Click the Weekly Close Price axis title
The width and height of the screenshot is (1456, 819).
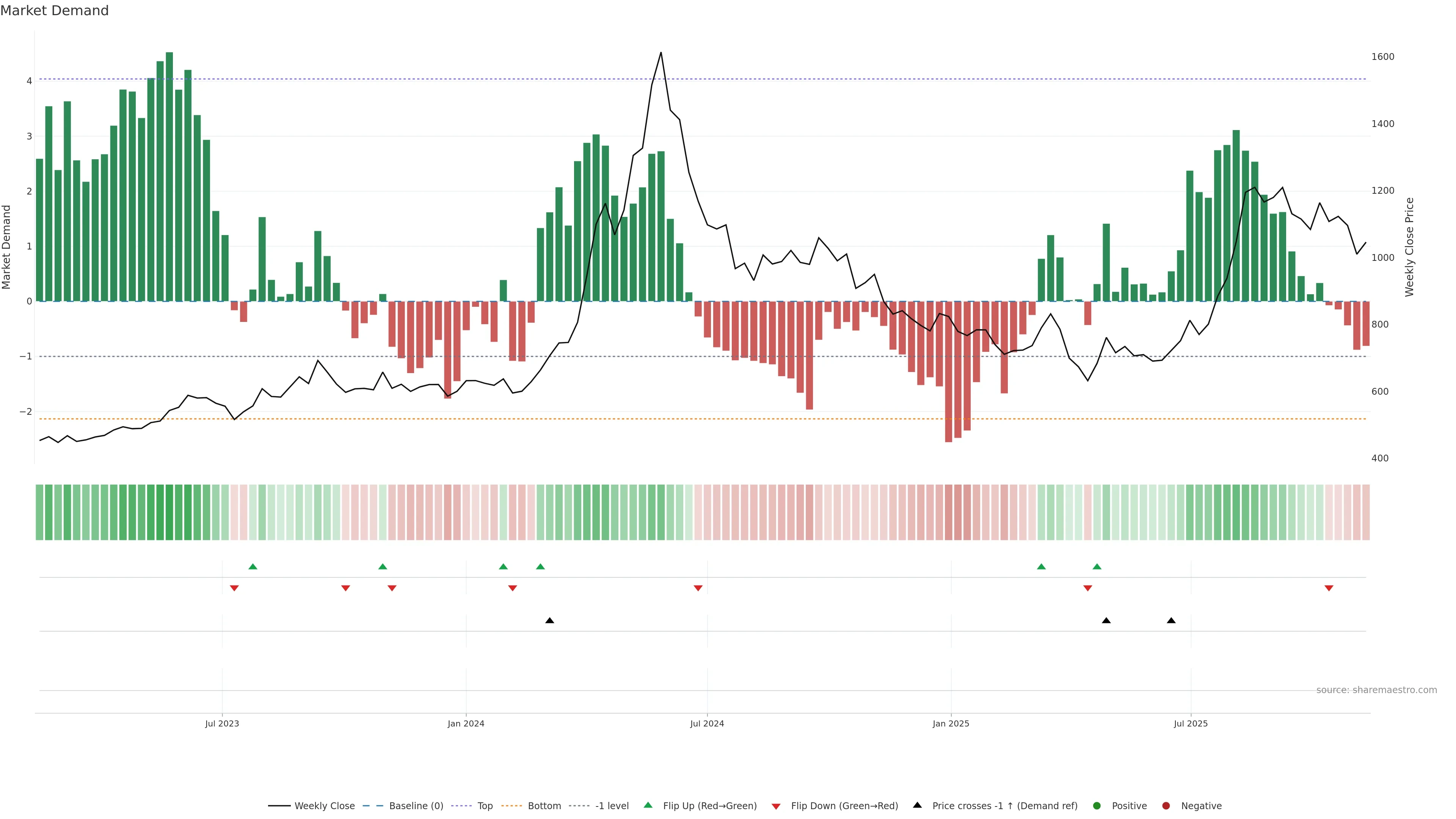click(x=1409, y=247)
